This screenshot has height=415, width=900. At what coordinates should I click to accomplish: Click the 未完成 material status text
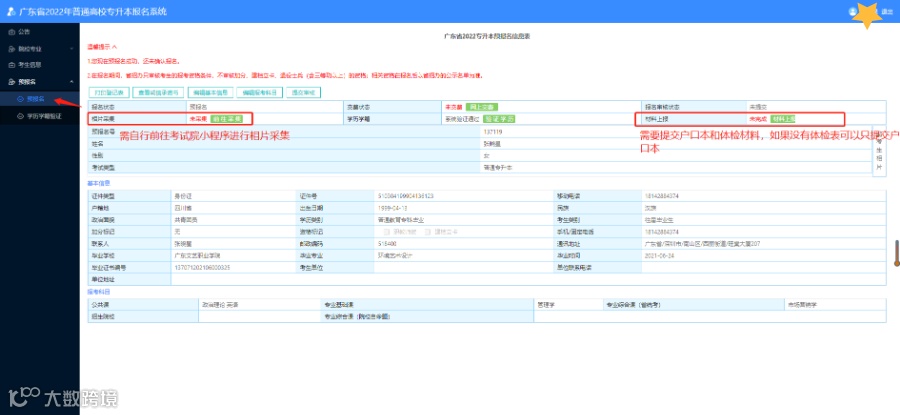pos(758,119)
